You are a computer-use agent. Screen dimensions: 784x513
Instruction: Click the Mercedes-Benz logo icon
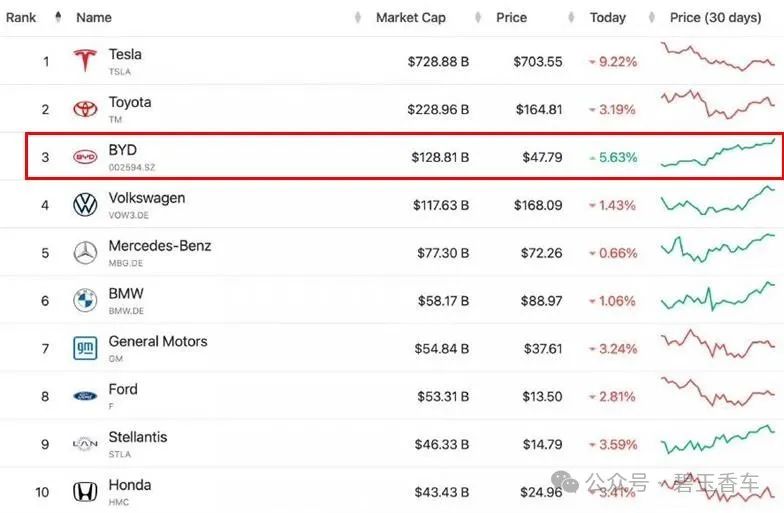pos(85,253)
